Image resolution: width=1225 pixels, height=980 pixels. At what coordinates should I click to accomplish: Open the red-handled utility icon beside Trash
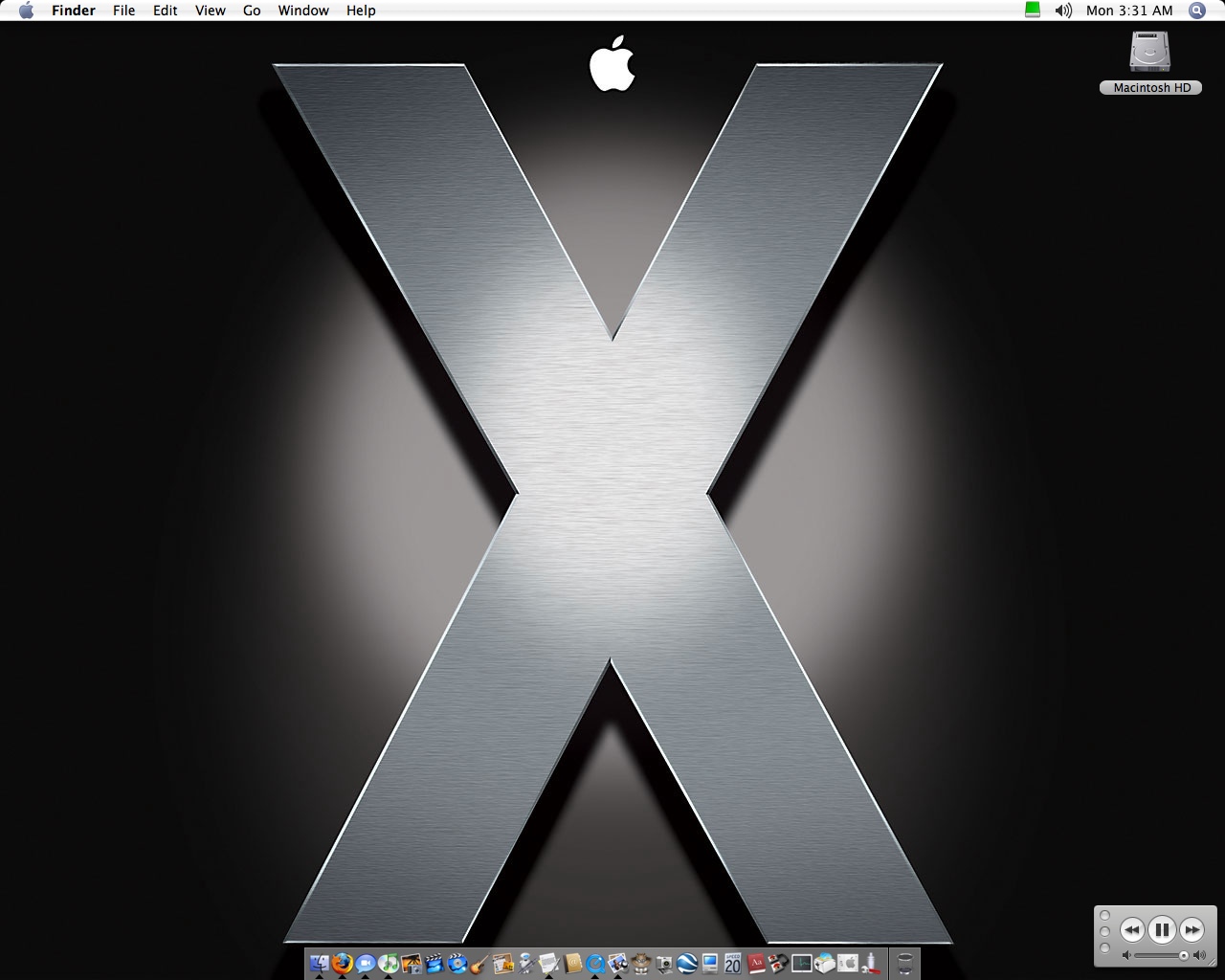point(871,963)
